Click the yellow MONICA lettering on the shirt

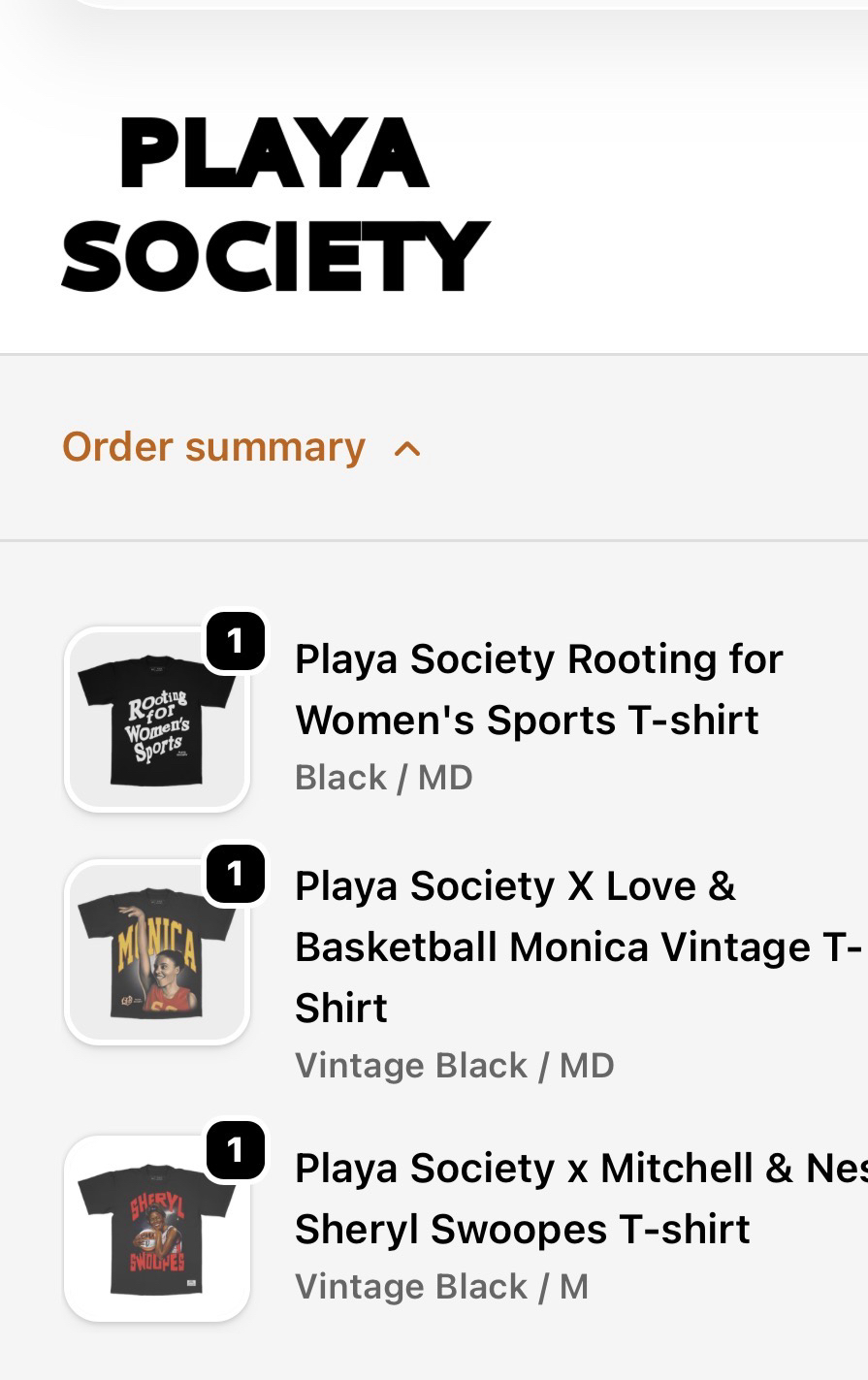pyautogui.click(x=156, y=951)
